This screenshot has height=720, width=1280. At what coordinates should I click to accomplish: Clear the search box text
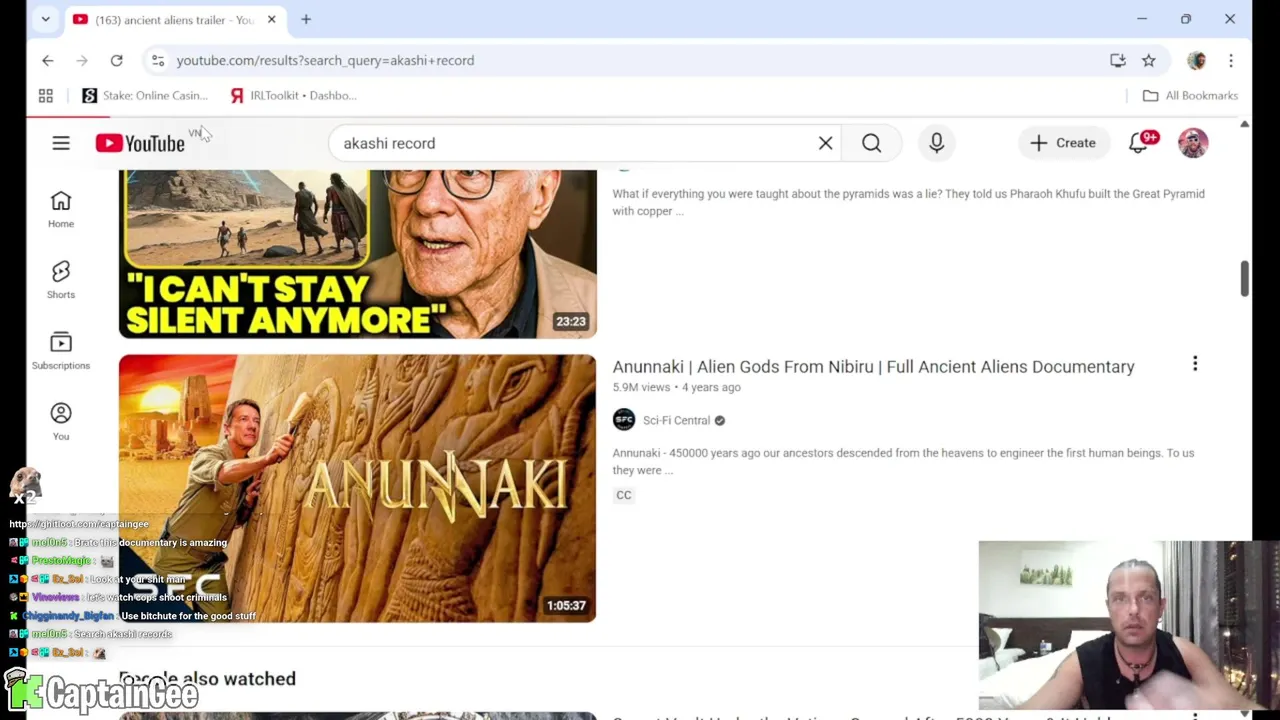(825, 143)
